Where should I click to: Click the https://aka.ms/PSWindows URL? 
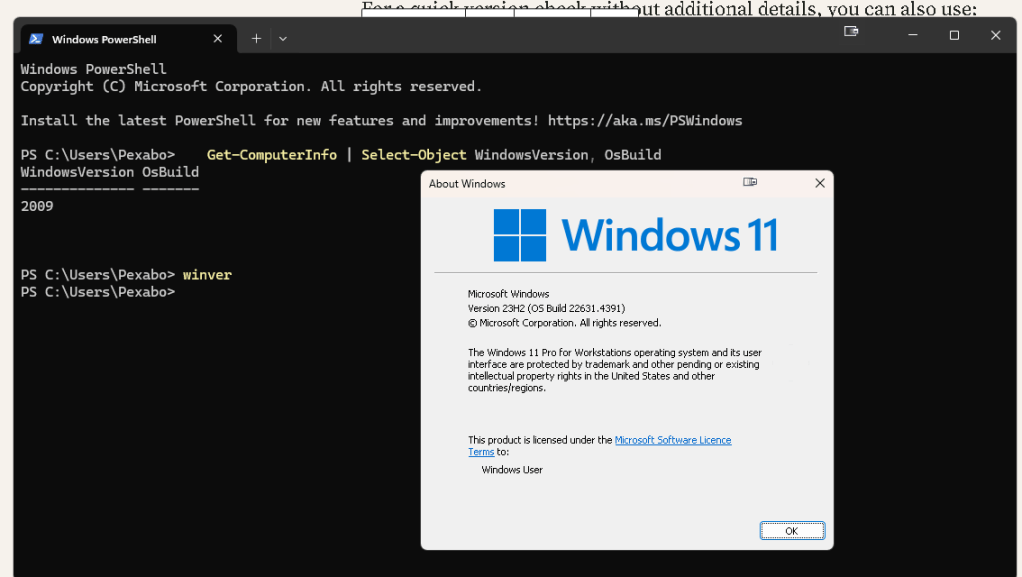point(645,121)
